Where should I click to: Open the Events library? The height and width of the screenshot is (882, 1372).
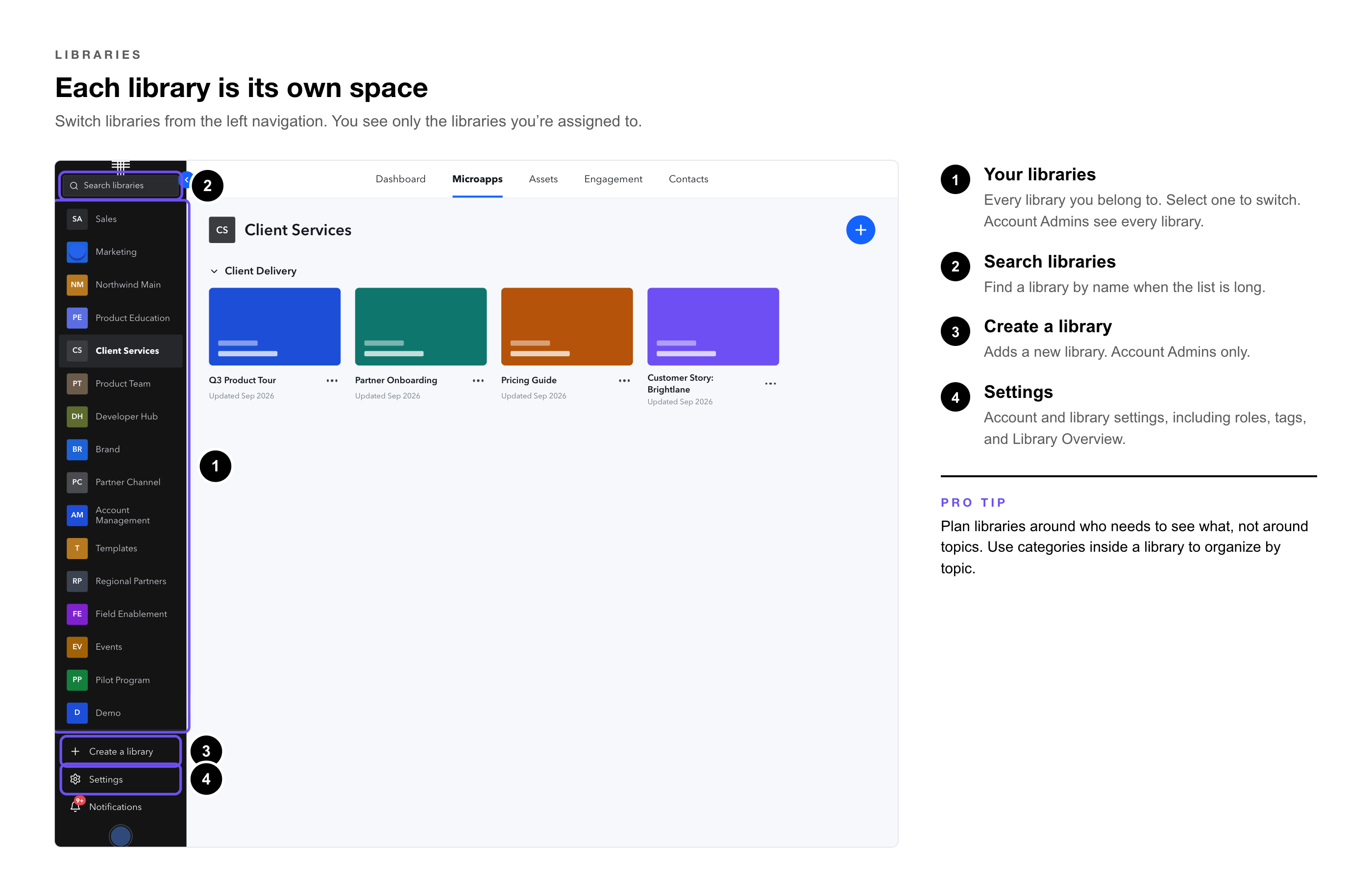pos(121,647)
